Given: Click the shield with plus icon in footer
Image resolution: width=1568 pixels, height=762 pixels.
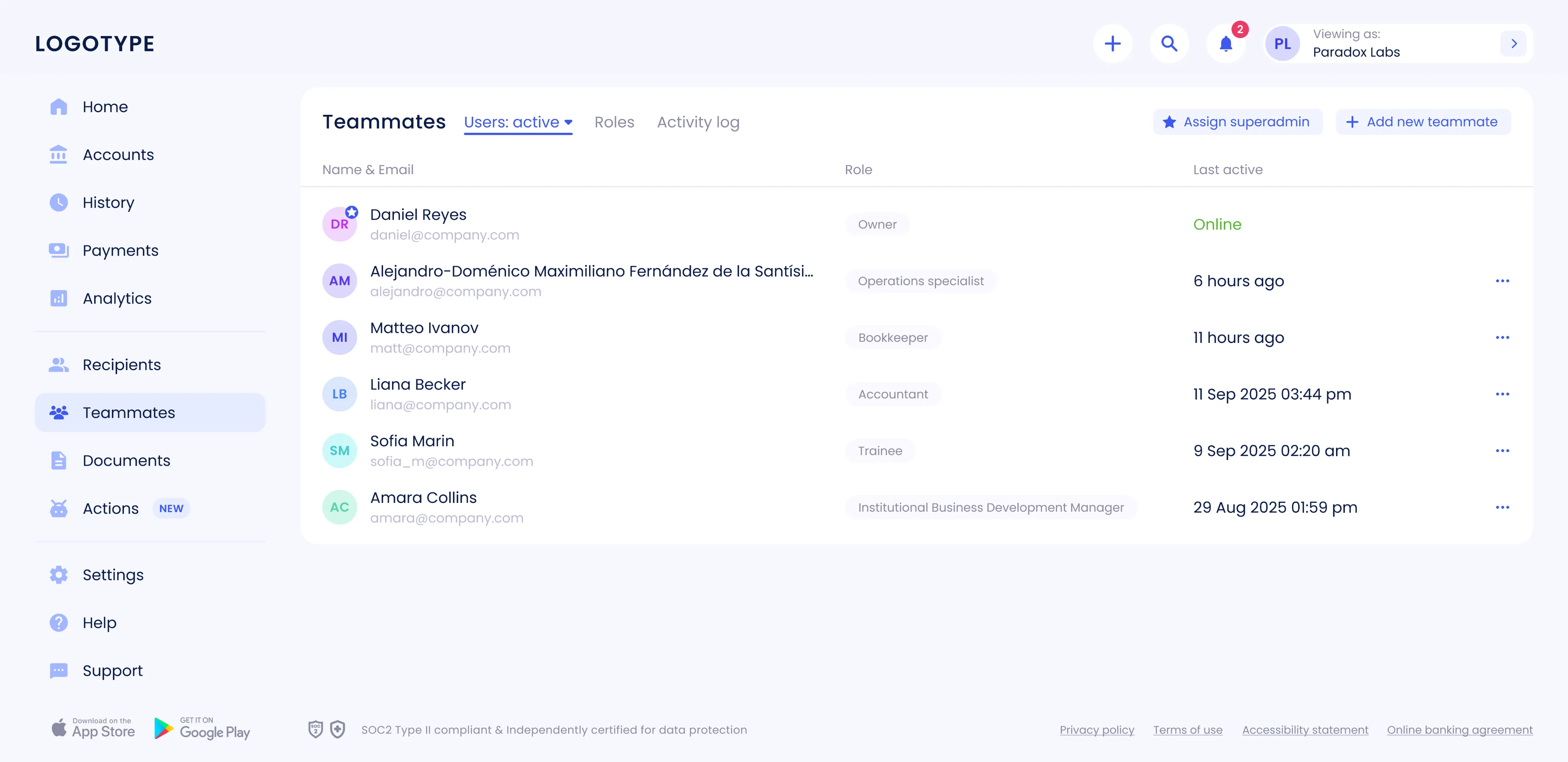Looking at the screenshot, I should click(338, 729).
